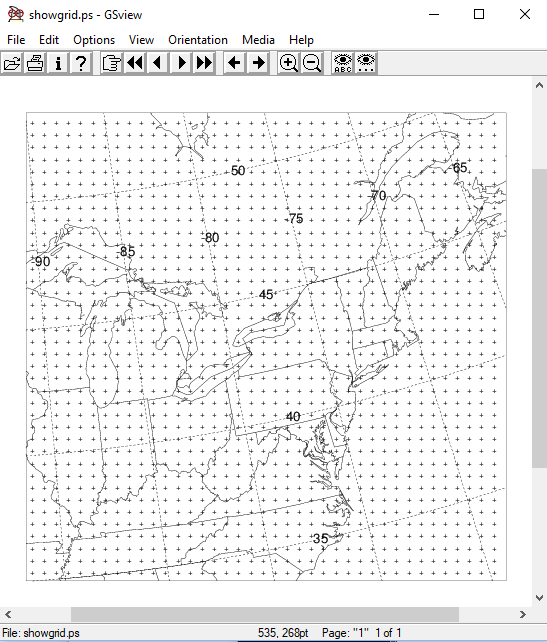Click the help question mark icon
The image size is (547, 642).
tap(81, 63)
